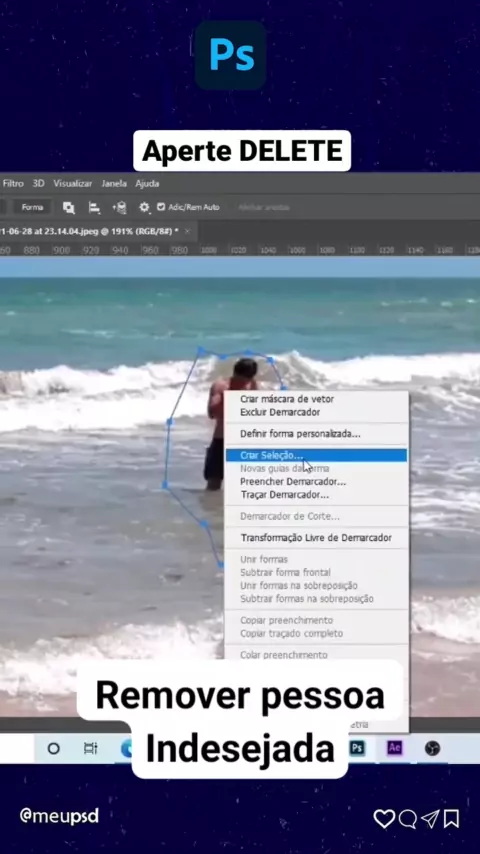Click the Cortana circle icon in the taskbar

[53, 748]
